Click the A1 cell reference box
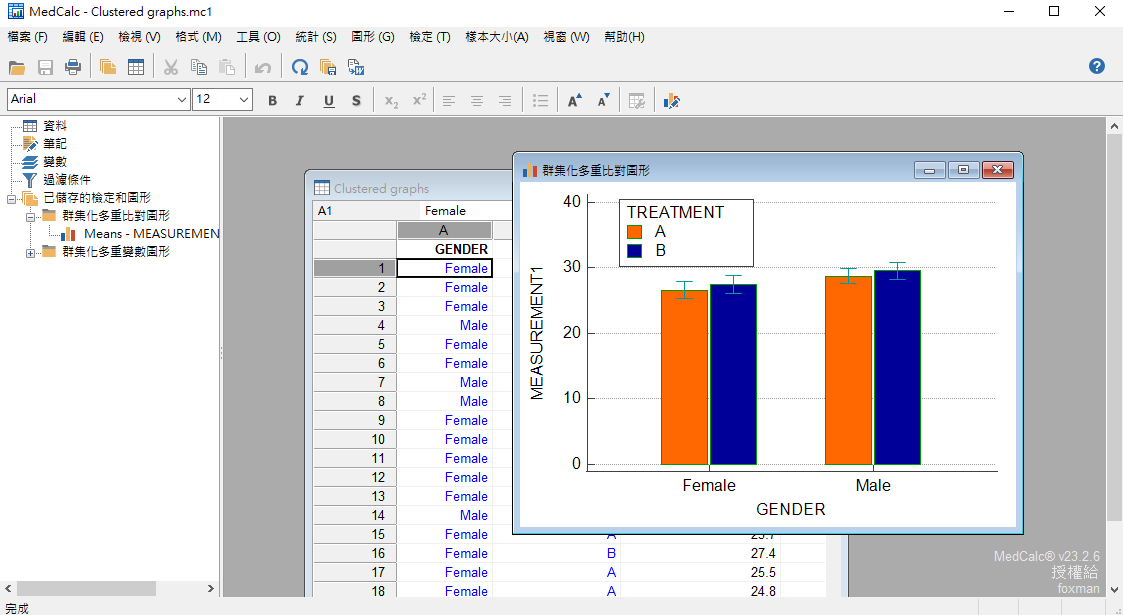This screenshot has height=615, width=1123. 366,210
